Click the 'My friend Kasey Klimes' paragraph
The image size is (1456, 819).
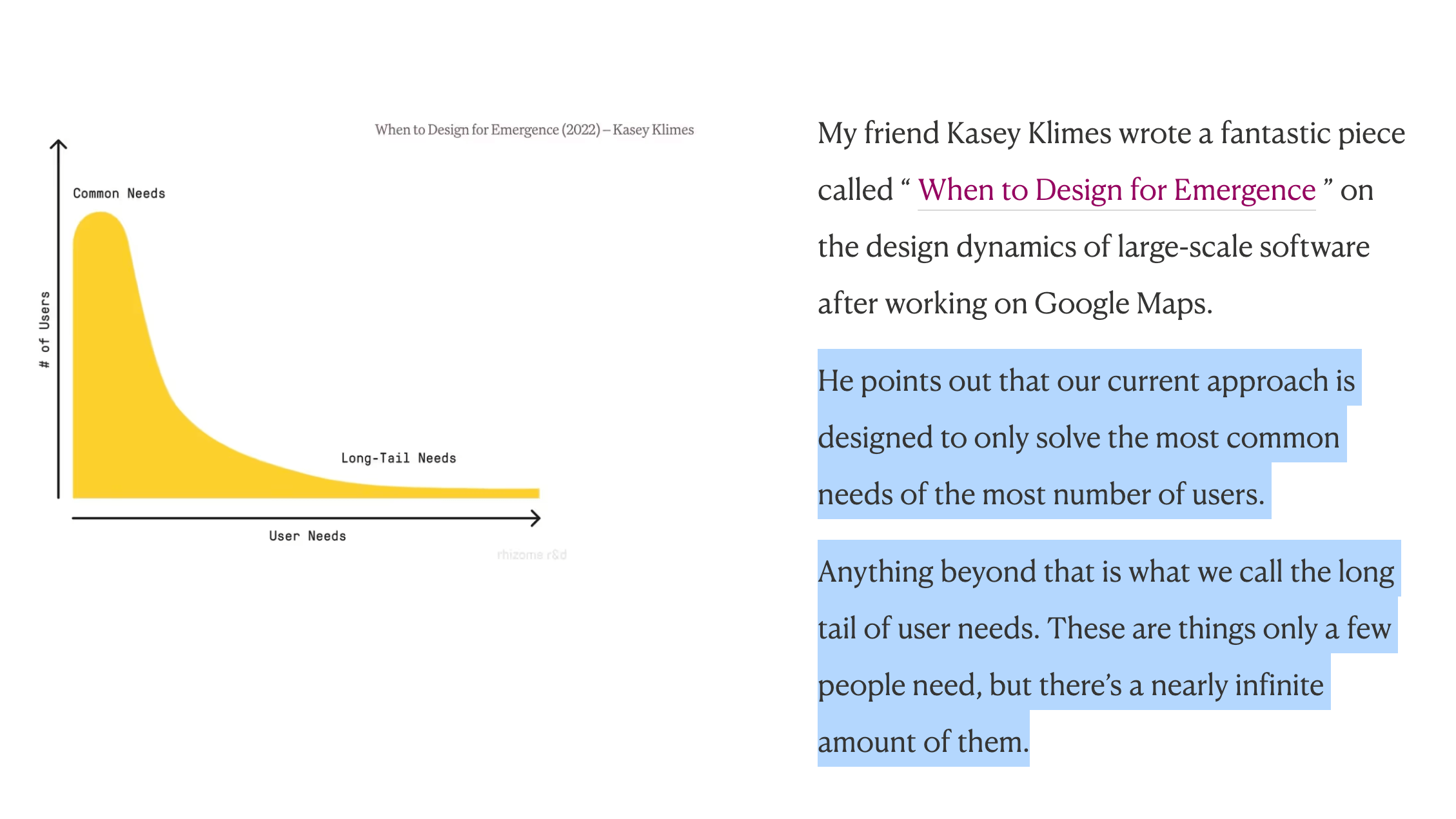click(1112, 218)
